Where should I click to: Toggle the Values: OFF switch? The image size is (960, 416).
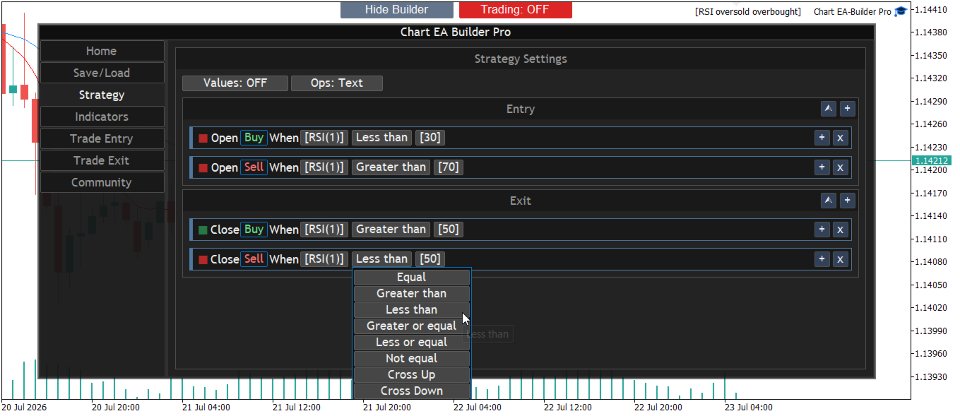pos(235,83)
